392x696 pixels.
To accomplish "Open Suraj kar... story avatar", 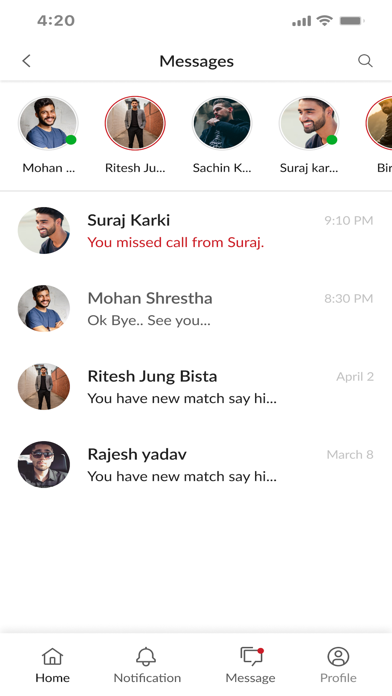I will pyautogui.click(x=309, y=123).
